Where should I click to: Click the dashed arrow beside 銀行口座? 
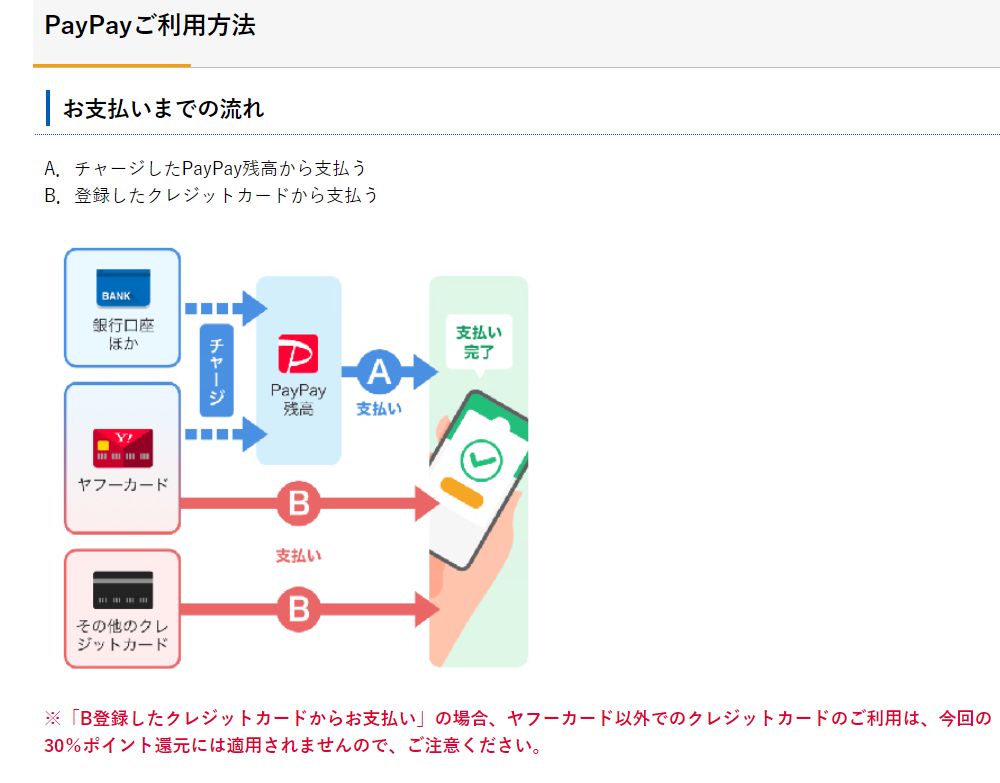tap(225, 308)
